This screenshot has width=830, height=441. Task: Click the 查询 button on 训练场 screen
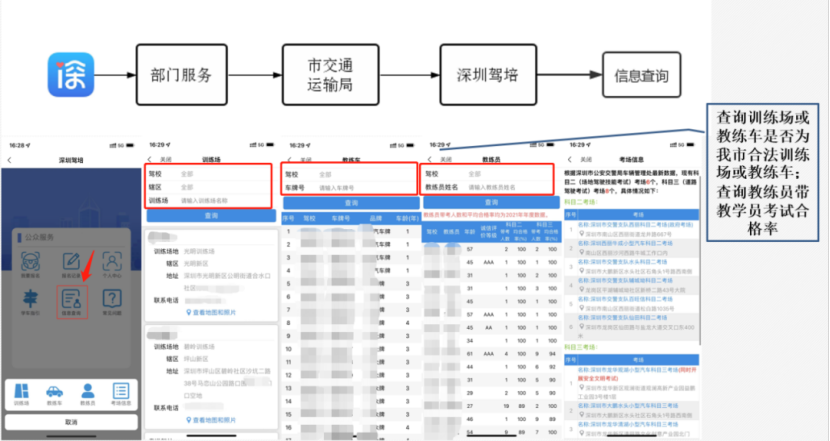point(209,214)
